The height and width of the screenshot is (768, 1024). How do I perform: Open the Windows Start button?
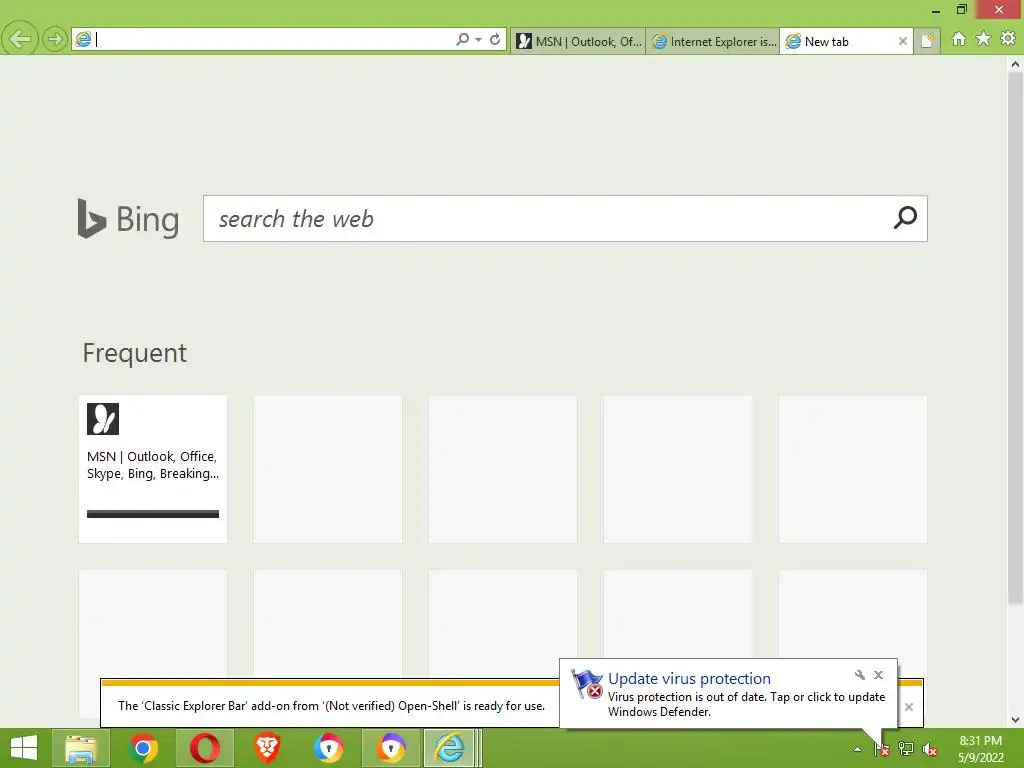24,748
